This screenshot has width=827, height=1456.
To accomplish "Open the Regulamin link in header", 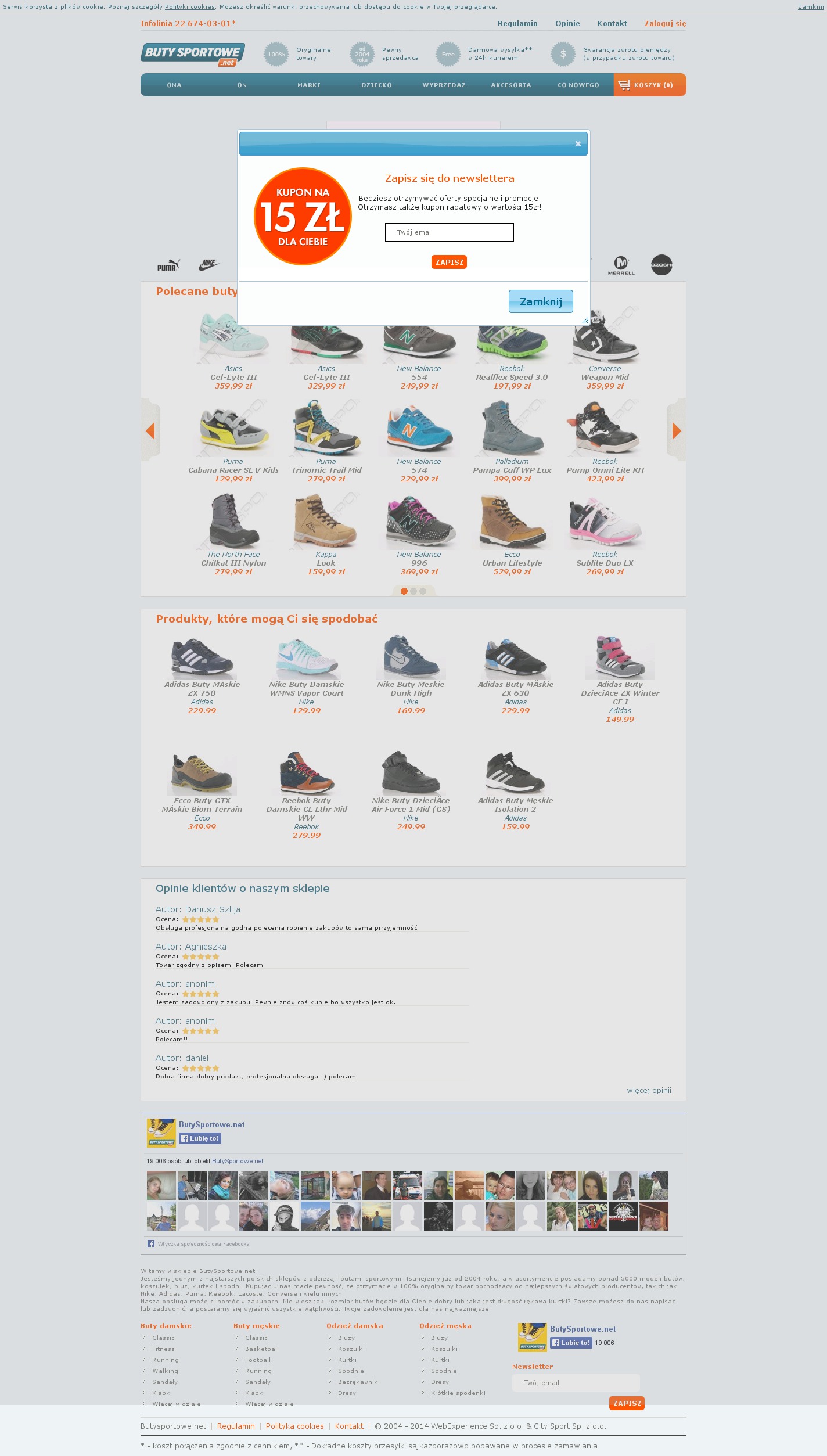I will (x=517, y=24).
